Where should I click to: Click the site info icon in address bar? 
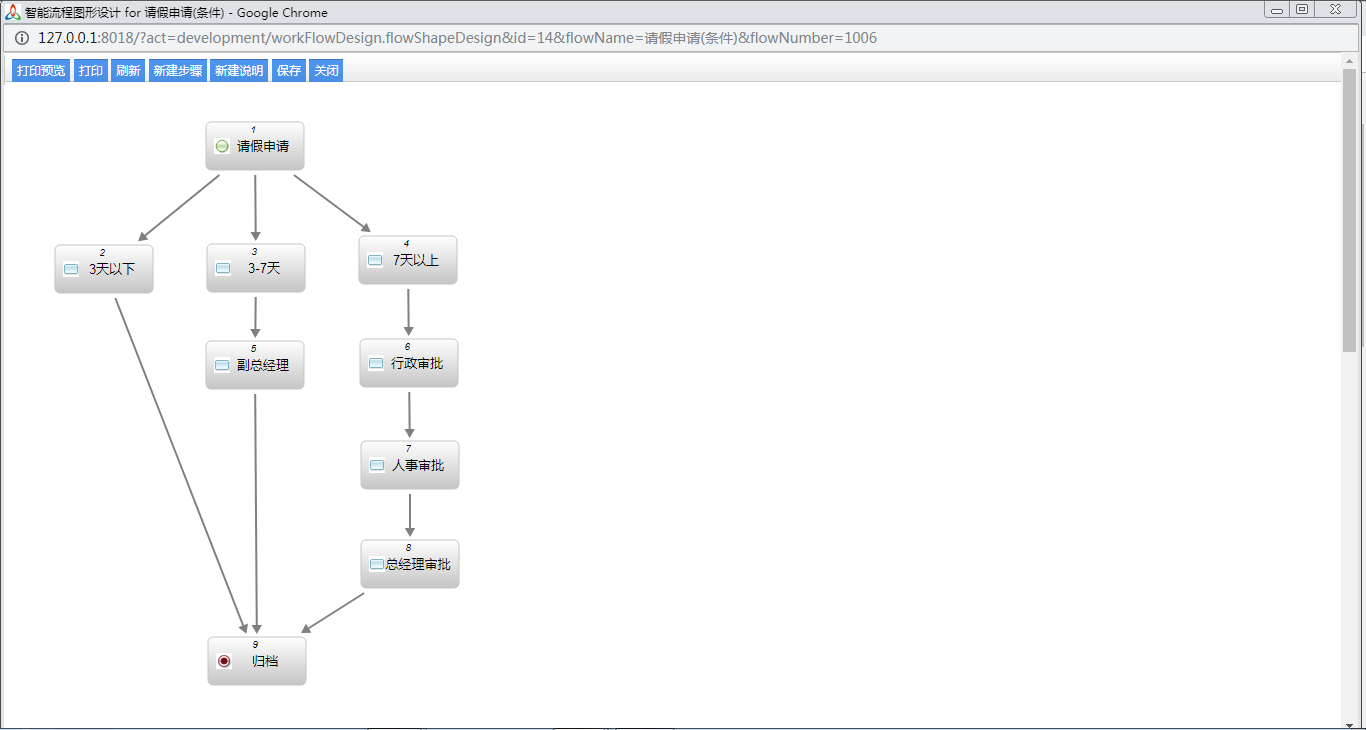pos(22,38)
